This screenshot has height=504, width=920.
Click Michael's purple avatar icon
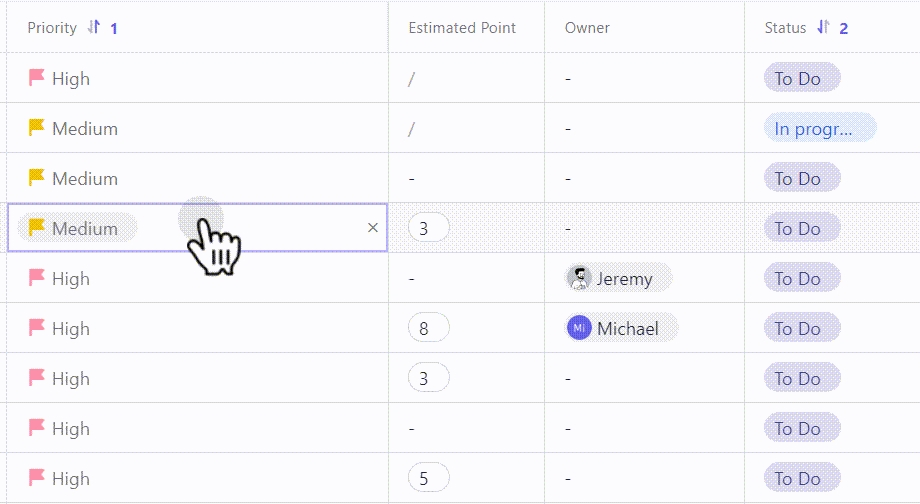[x=579, y=328]
